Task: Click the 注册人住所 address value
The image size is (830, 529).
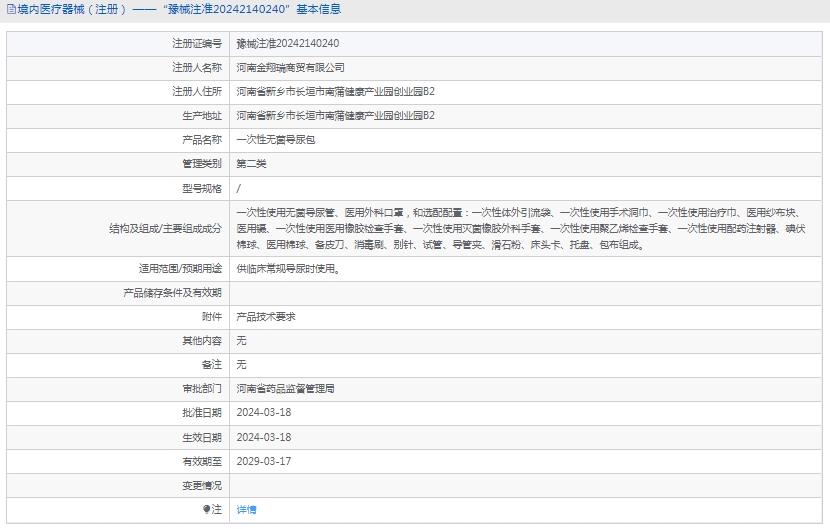Action: (335, 92)
